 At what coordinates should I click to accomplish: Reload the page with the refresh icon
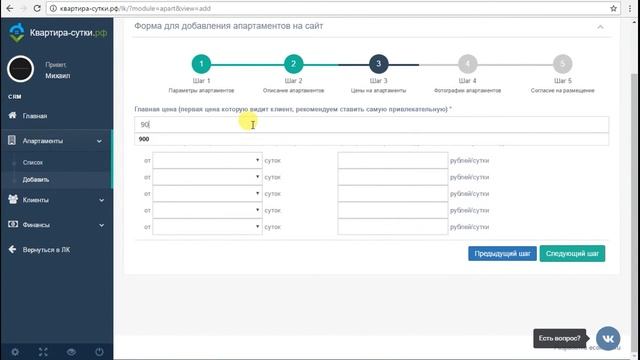37,8
